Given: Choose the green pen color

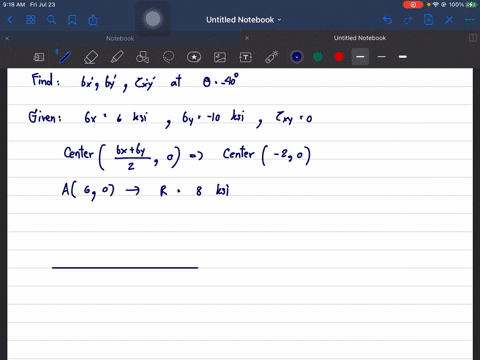Looking at the screenshot, I should (318, 57).
